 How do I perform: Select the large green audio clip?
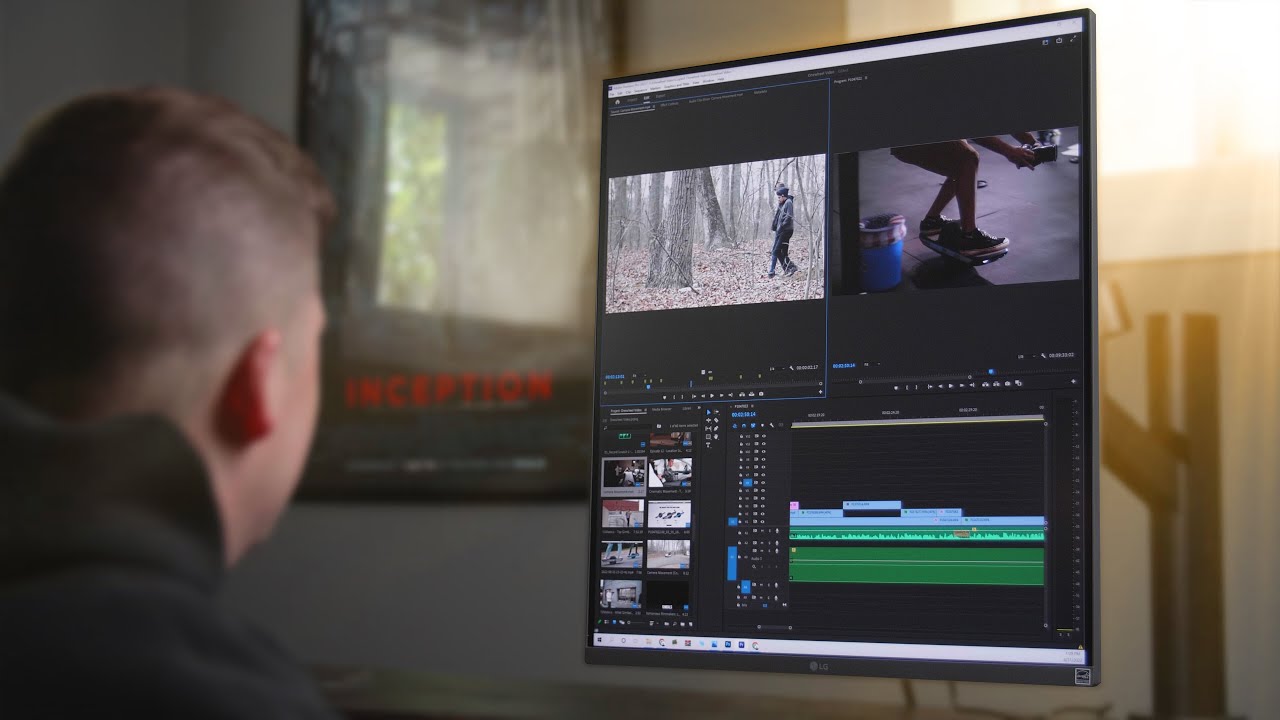917,565
